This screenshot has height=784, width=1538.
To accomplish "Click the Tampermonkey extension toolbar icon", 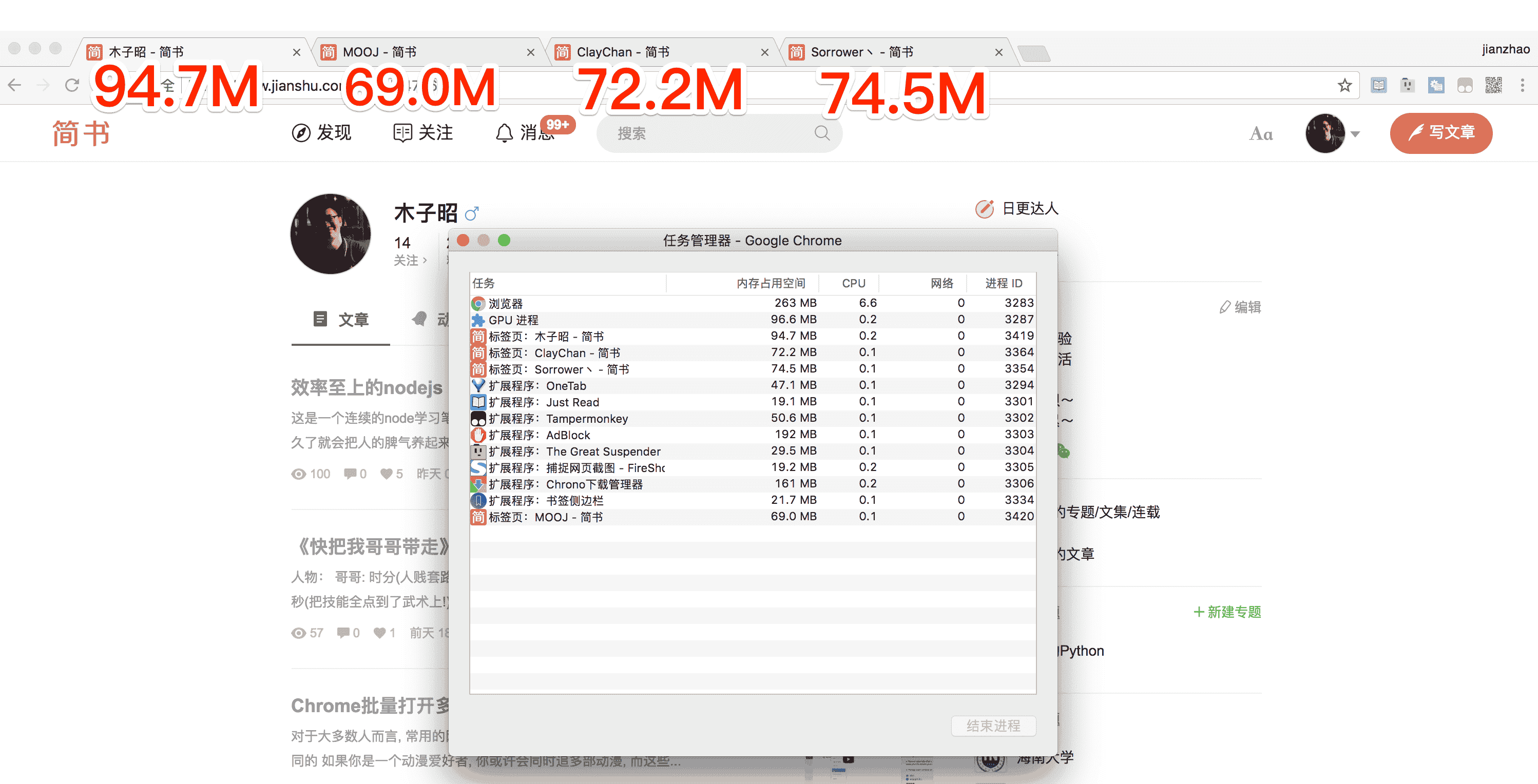I will click(x=1465, y=85).
